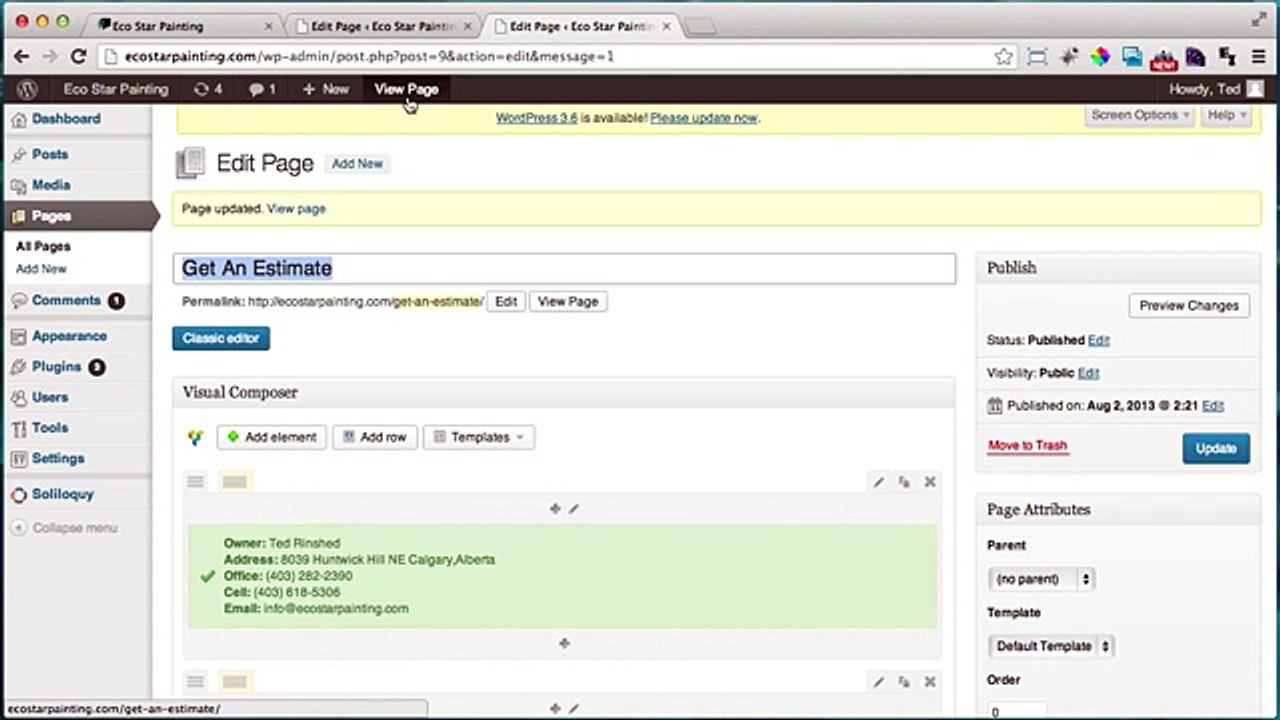The width and height of the screenshot is (1280, 720).
Task: Edit the first row with its pencil icon
Action: pyautogui.click(x=878, y=482)
